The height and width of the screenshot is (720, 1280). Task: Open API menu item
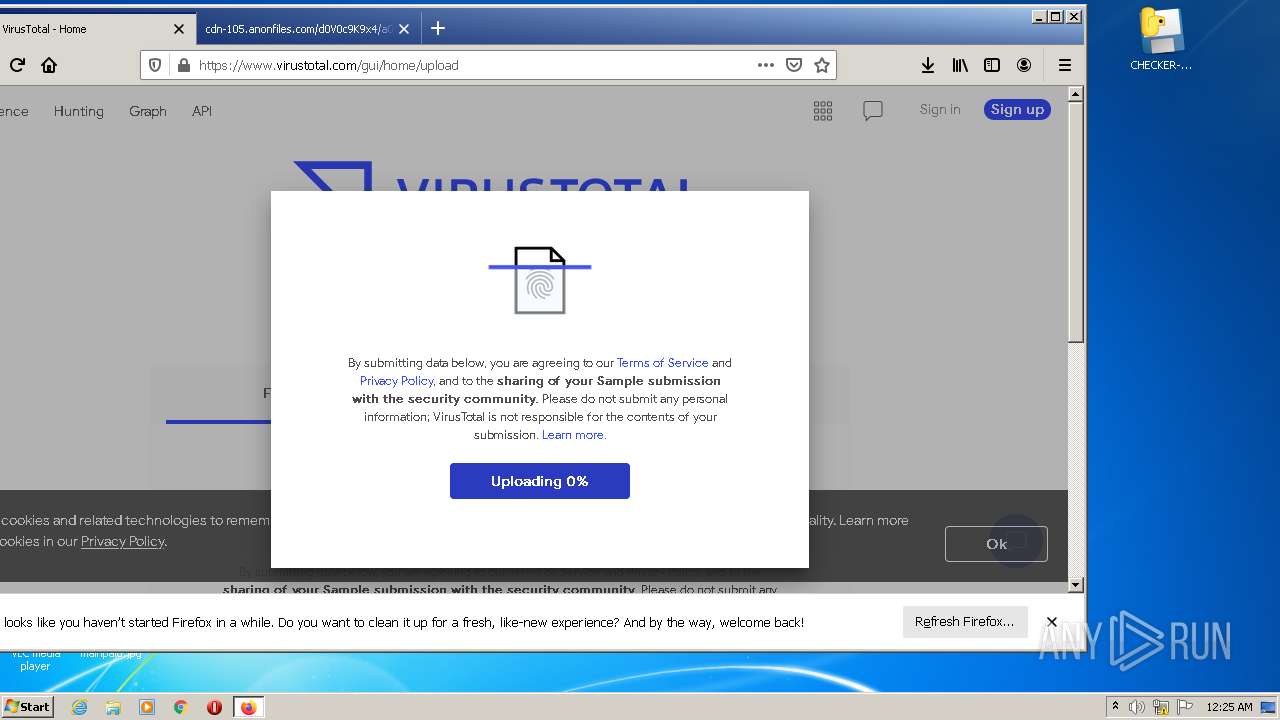point(202,111)
